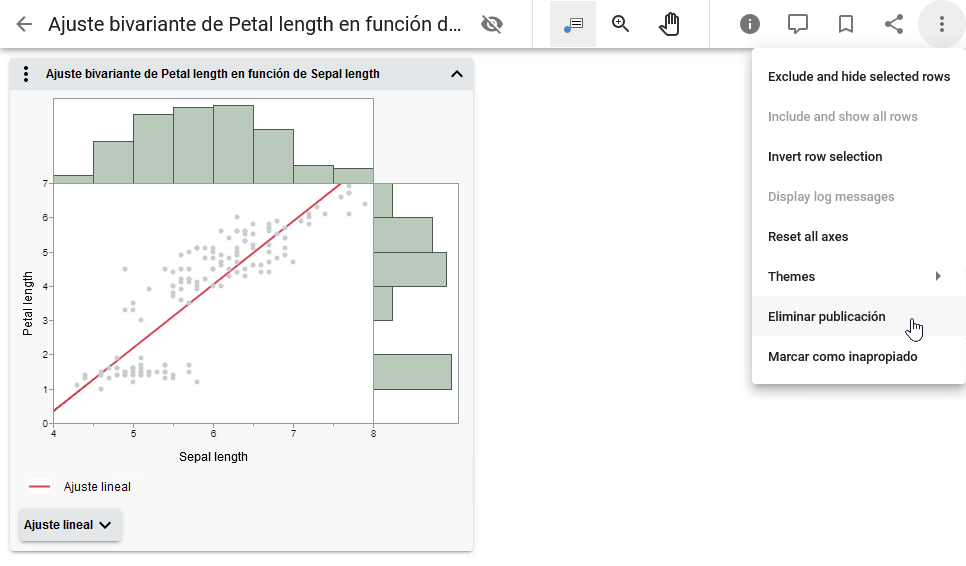Click the red Ajuste lineal legend swatch
The image size is (966, 566).
(40, 487)
